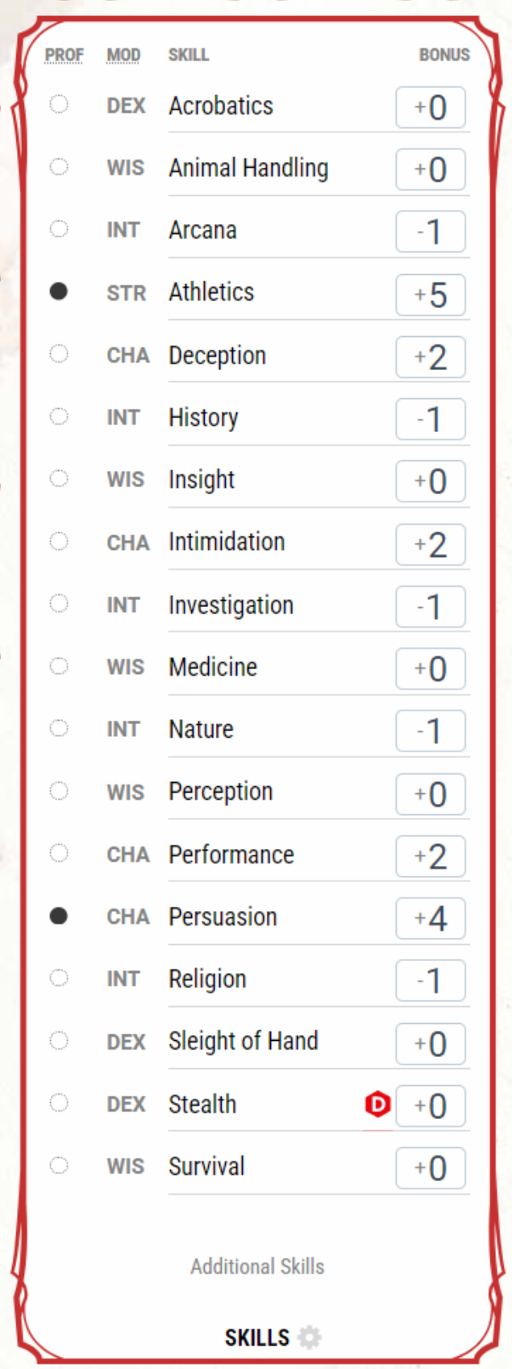The image size is (512, 1369).
Task: Roll the Athletics +5 bonus
Action: click(x=431, y=295)
